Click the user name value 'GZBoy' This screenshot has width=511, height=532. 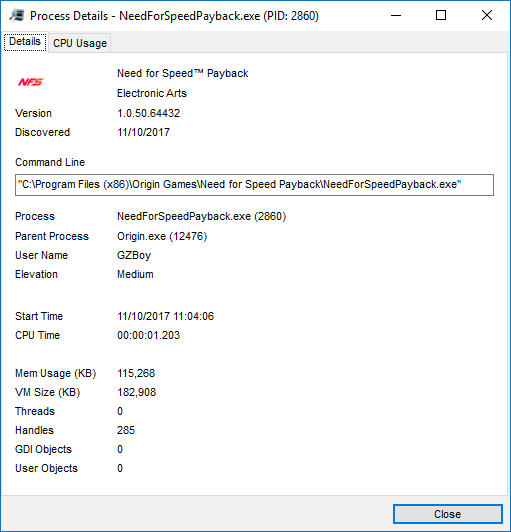[x=134, y=255]
